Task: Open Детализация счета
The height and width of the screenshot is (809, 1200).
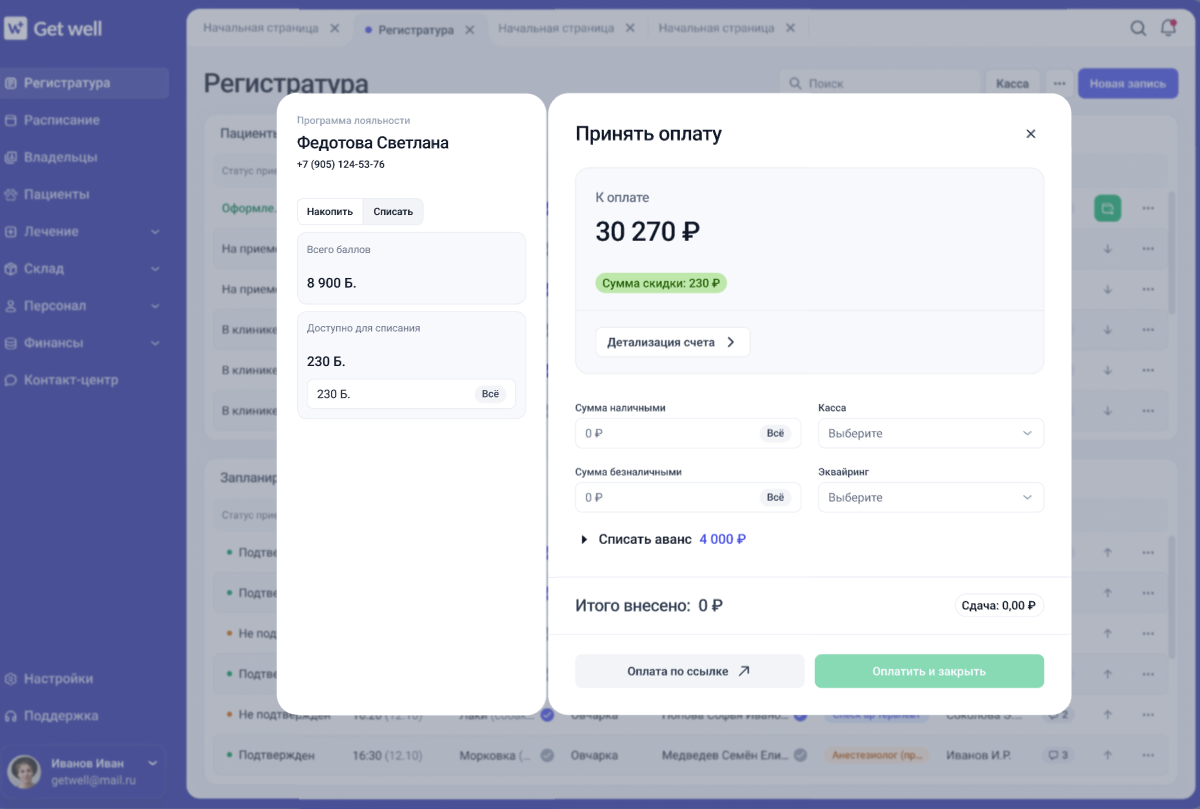Action: (672, 342)
